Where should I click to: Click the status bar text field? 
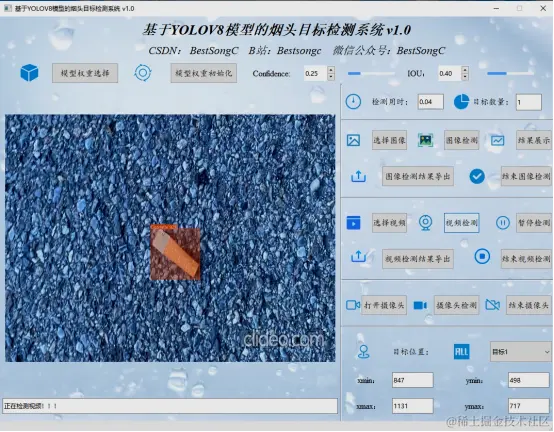170,406
